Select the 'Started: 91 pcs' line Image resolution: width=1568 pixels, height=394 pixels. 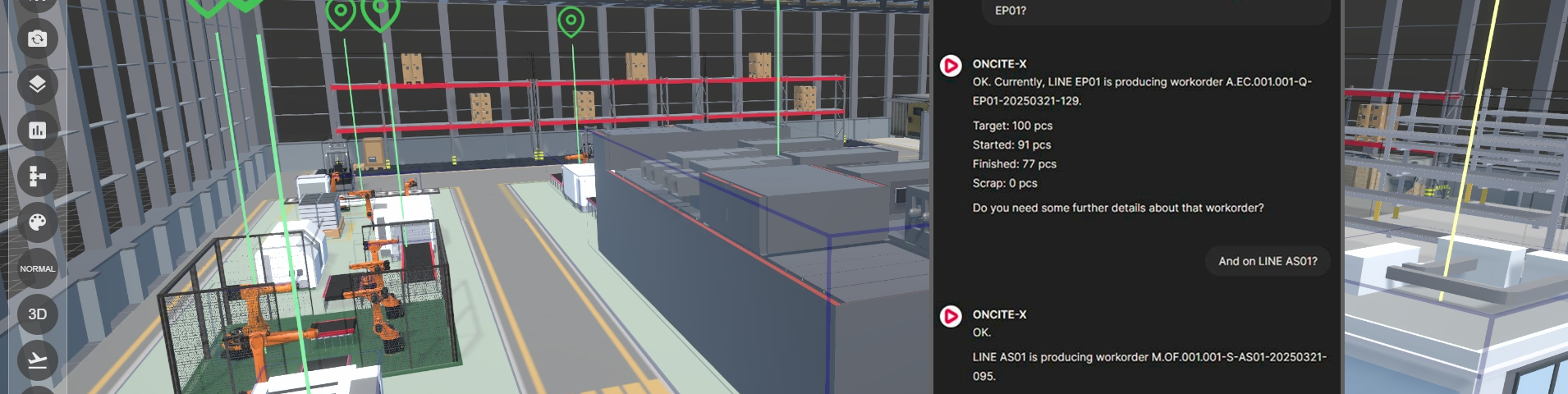tap(1011, 144)
